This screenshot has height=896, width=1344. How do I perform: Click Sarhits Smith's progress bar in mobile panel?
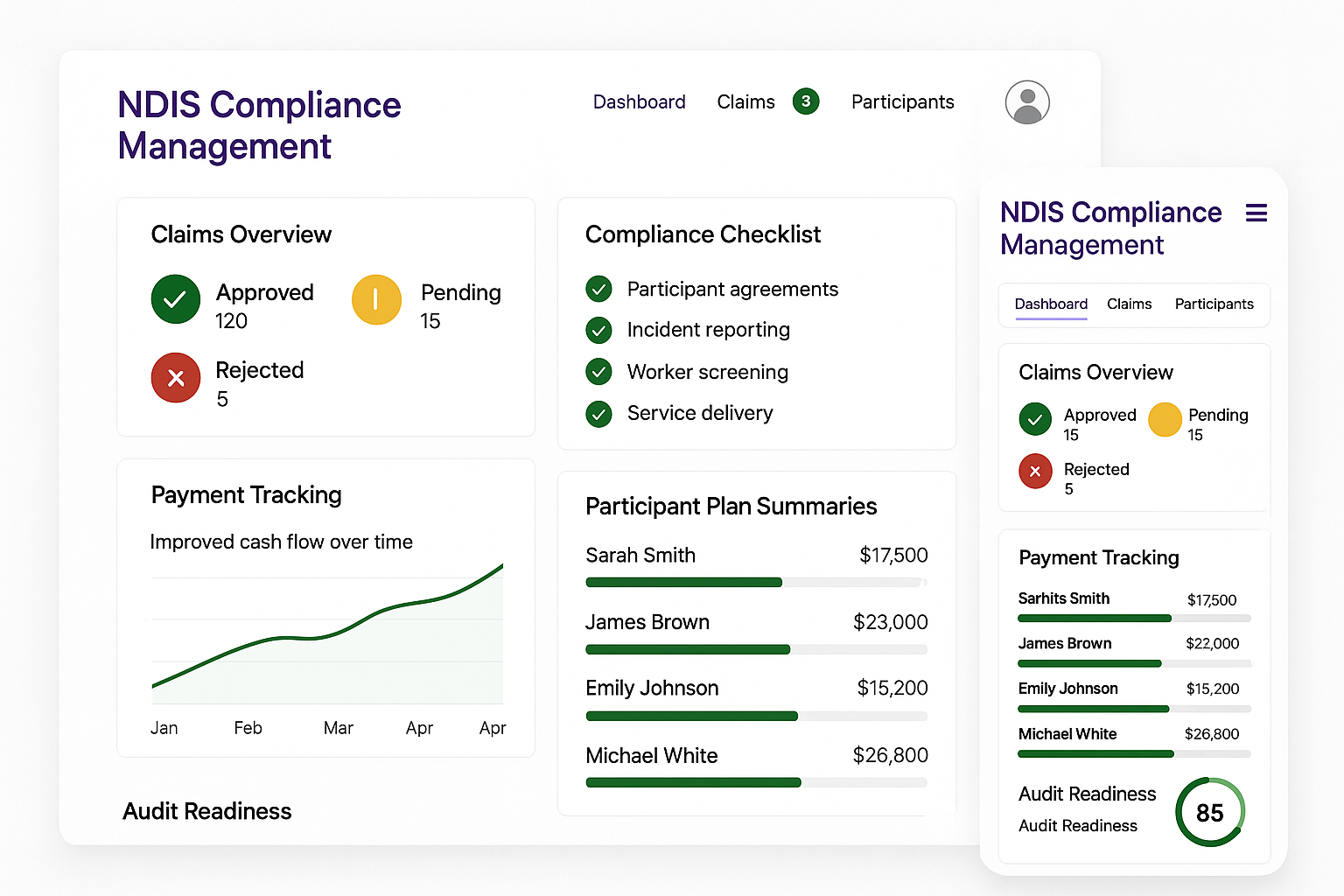(1134, 619)
